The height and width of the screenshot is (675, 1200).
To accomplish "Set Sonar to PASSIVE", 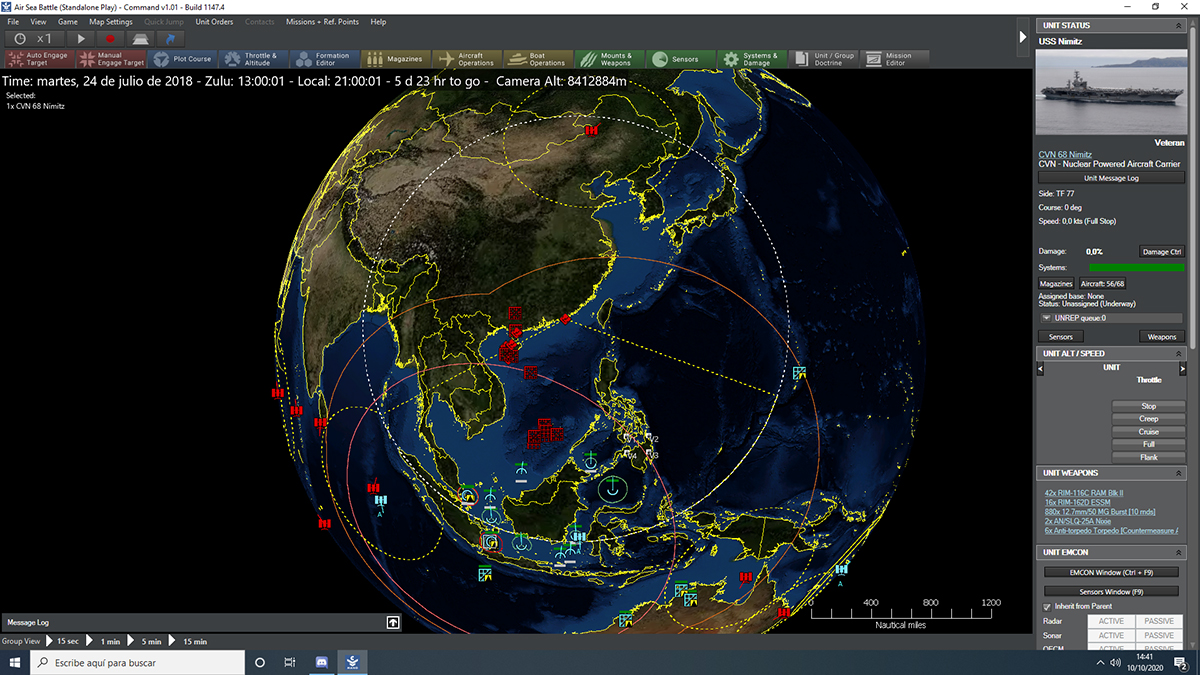I will (1159, 636).
